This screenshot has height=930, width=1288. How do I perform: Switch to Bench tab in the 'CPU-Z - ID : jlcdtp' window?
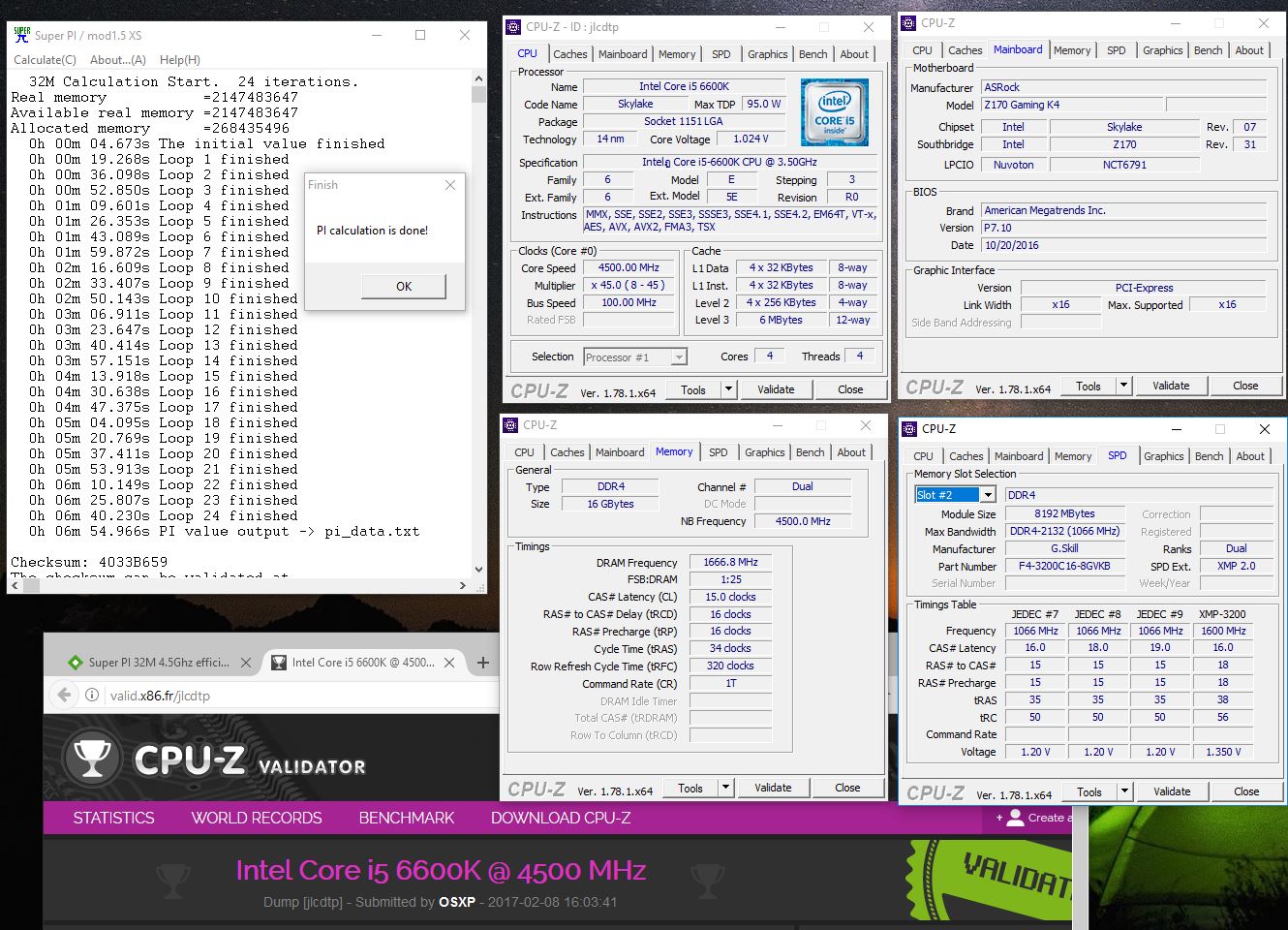(813, 54)
